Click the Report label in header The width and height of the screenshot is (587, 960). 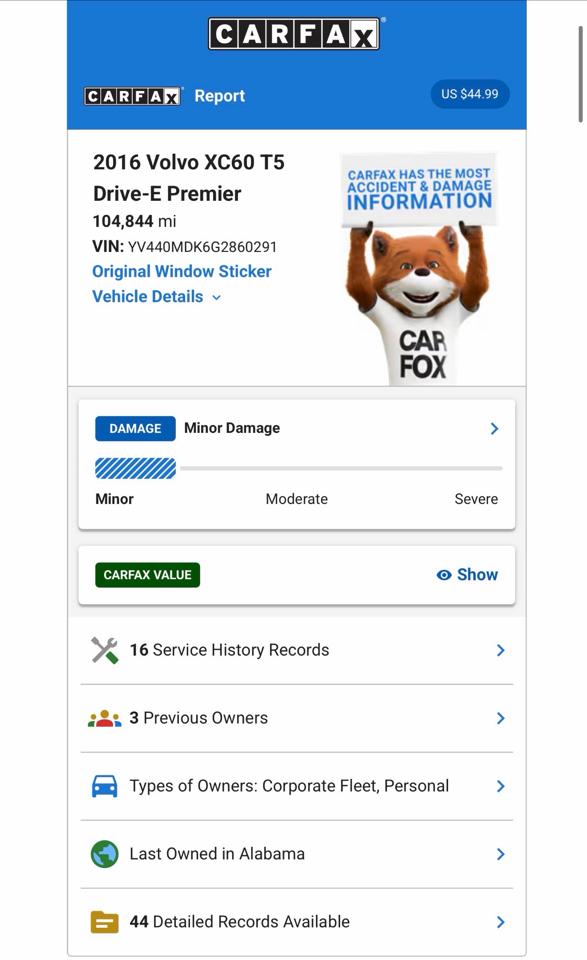click(x=220, y=96)
